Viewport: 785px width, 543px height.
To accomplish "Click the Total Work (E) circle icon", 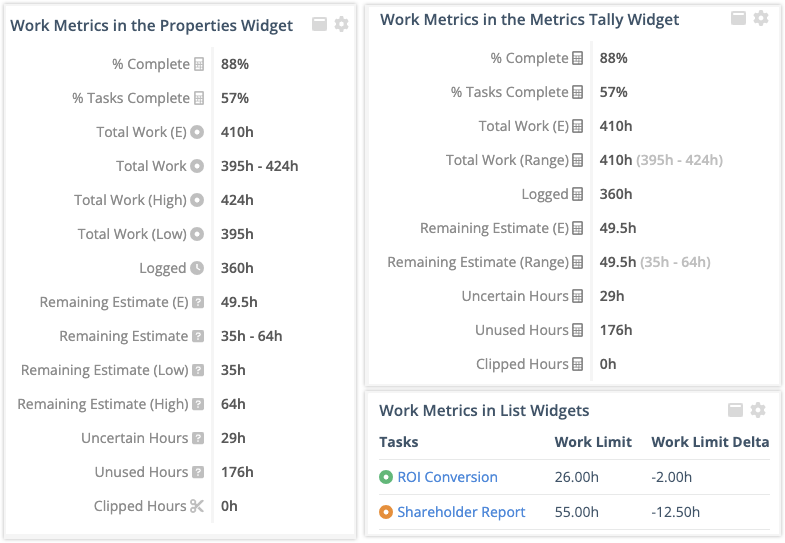I will click(x=197, y=132).
